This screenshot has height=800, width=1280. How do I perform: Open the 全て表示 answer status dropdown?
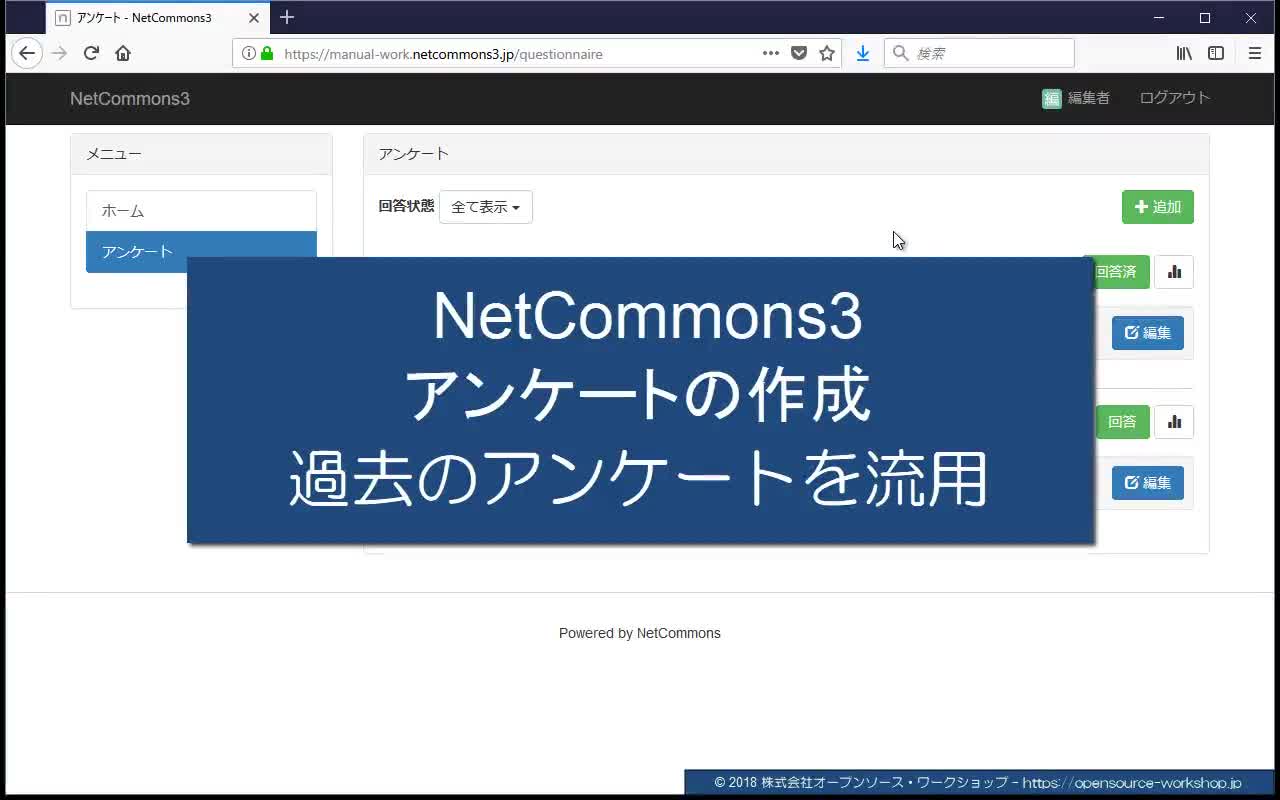[x=486, y=207]
